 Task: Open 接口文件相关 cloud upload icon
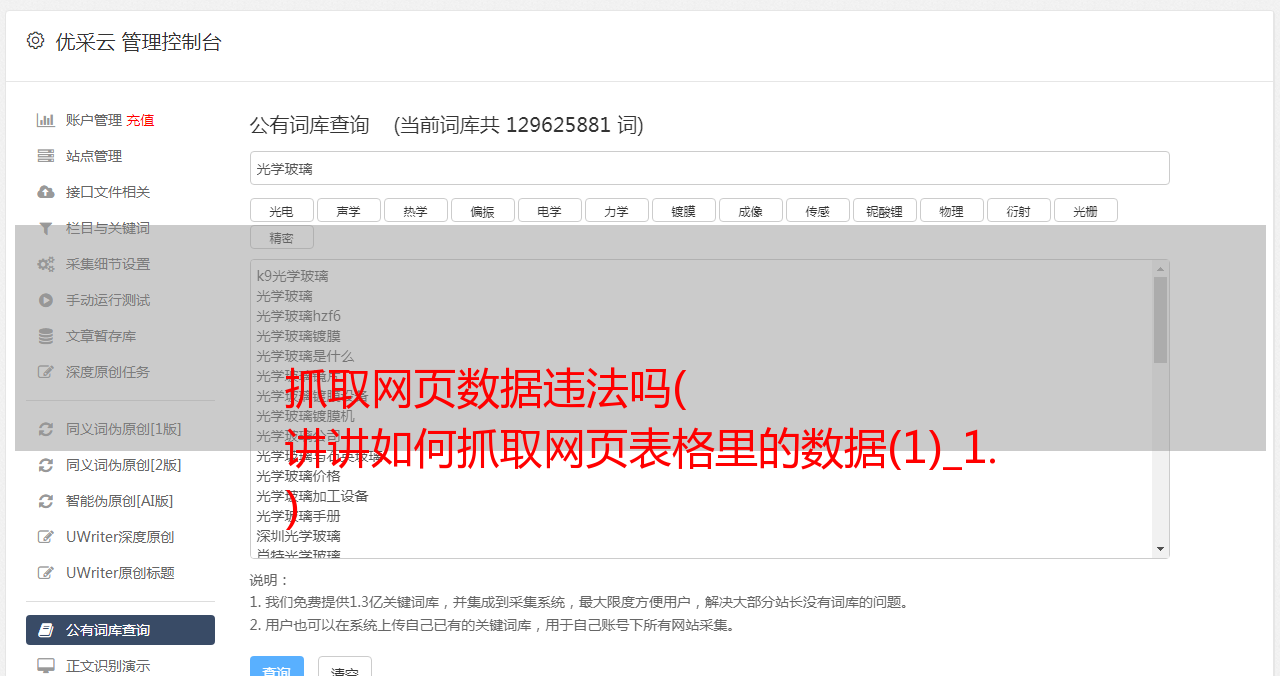coord(46,192)
